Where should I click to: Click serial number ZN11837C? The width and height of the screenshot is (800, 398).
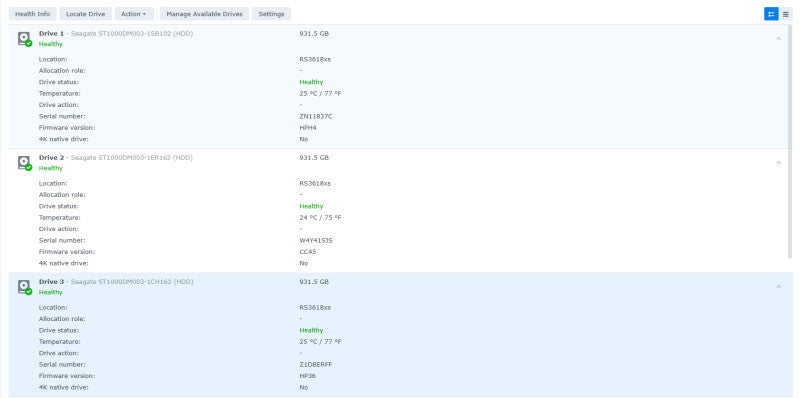[316, 116]
